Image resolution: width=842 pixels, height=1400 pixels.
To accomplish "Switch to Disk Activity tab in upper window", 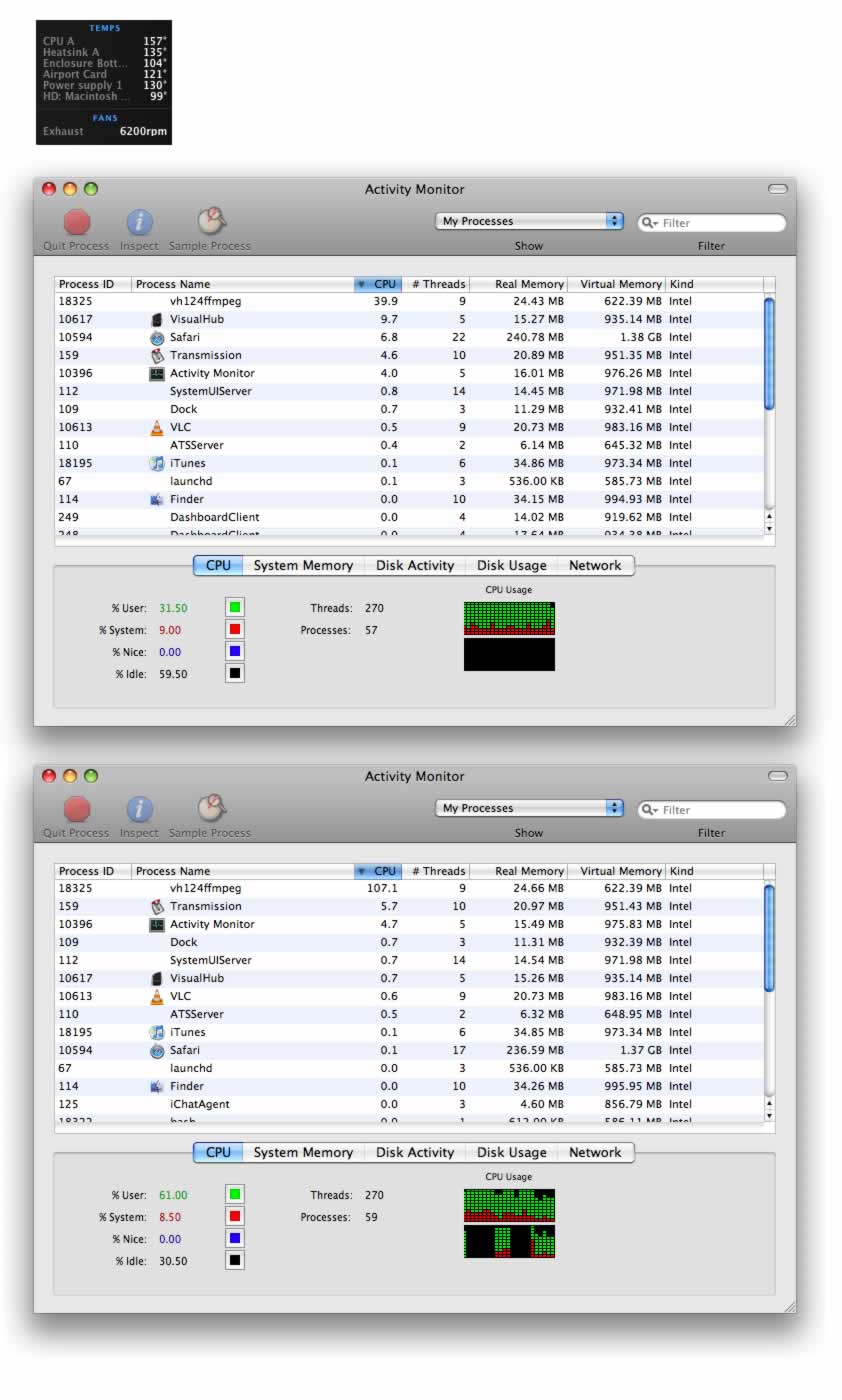I will tap(415, 565).
